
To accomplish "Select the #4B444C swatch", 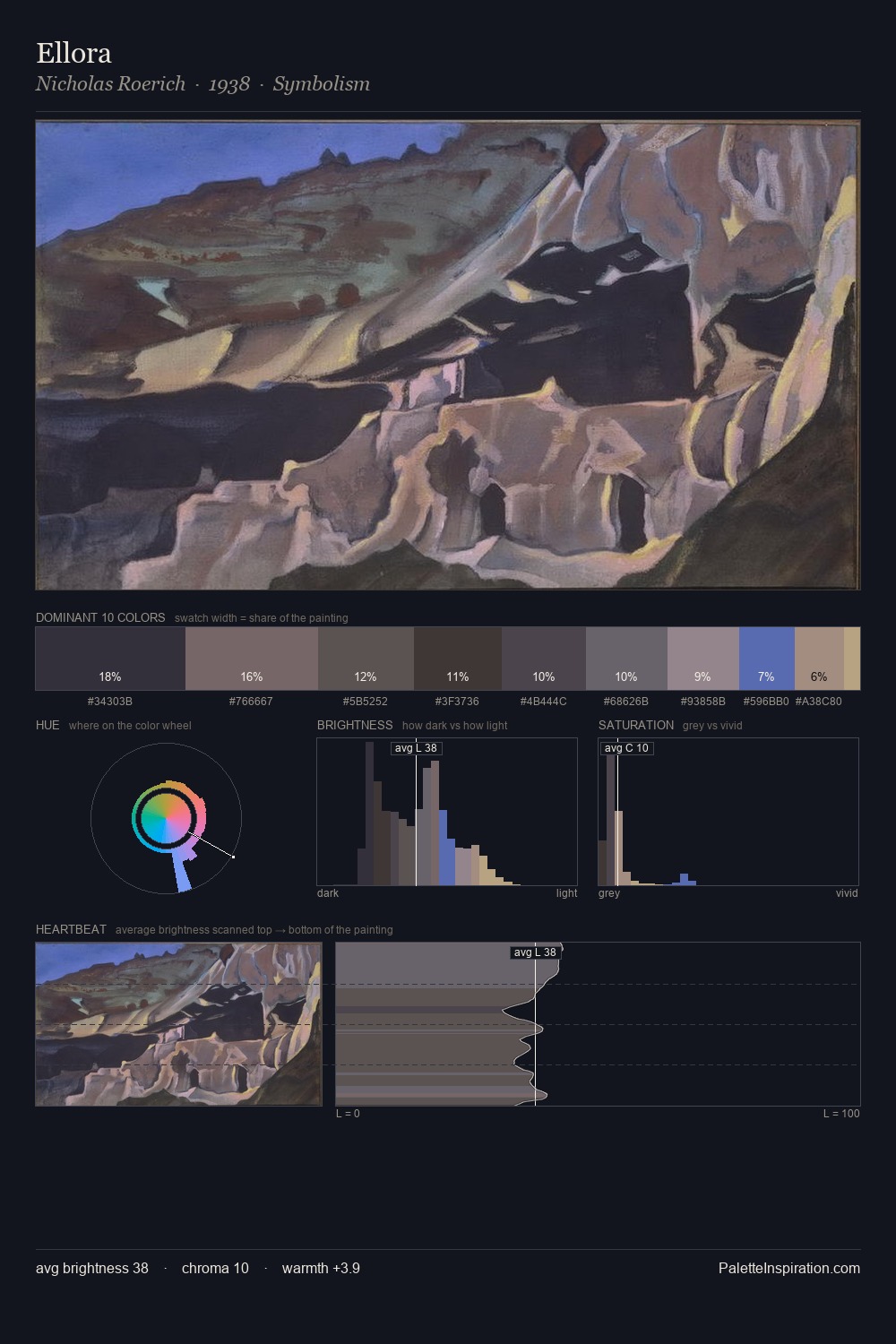I will (544, 659).
